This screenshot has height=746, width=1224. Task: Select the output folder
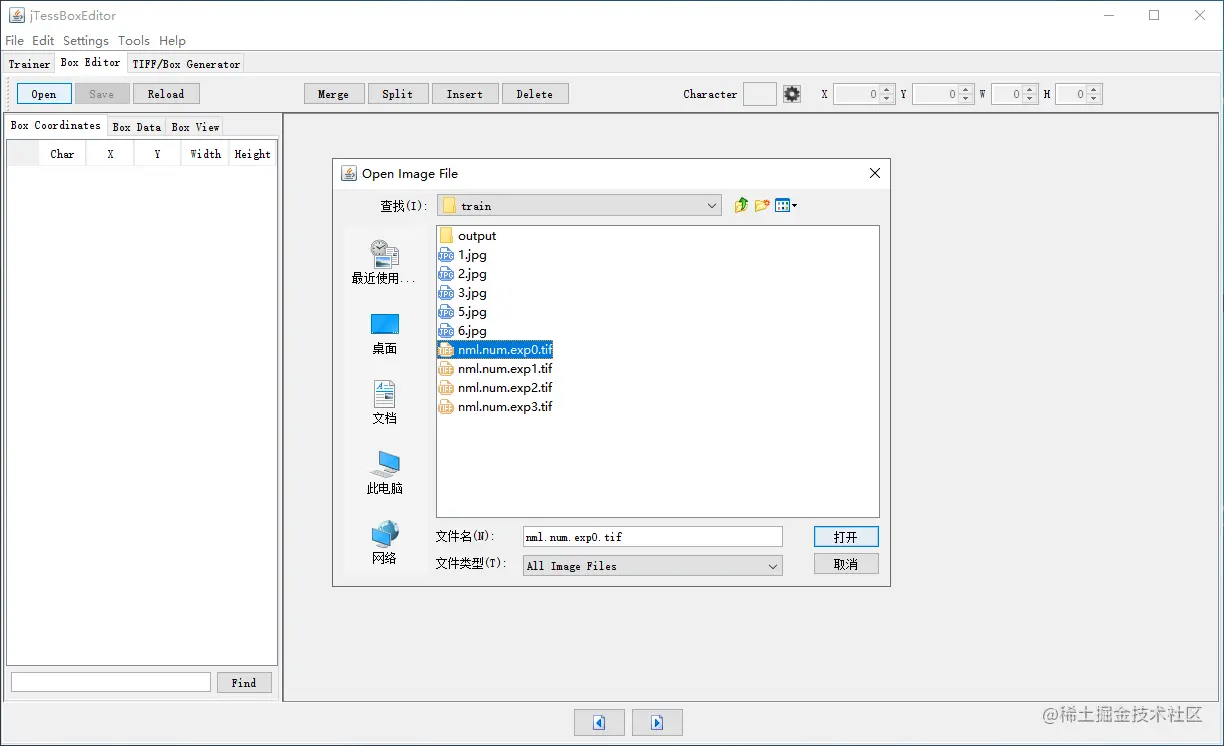click(x=468, y=236)
